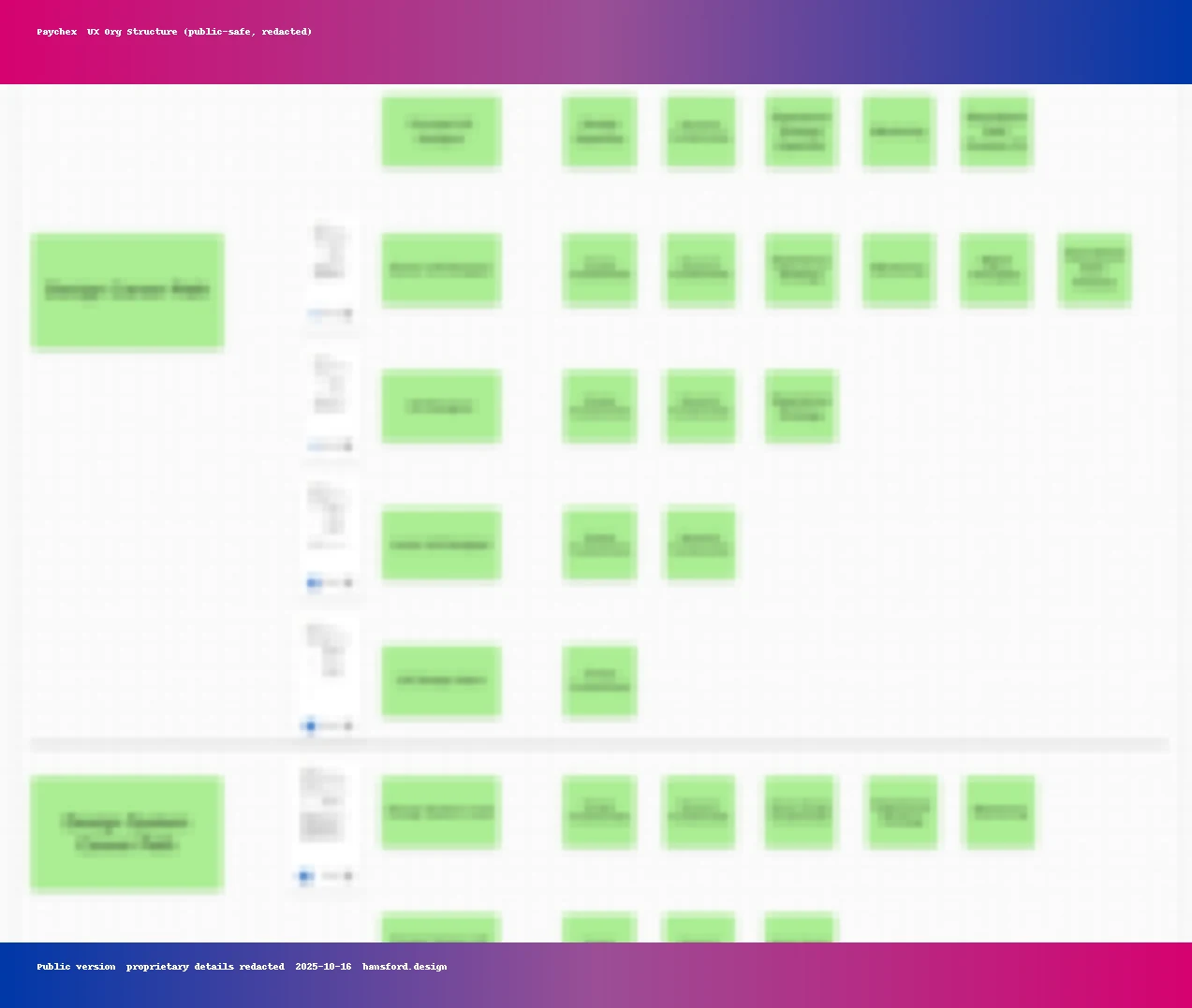Click the Public version label in footer

76,967
